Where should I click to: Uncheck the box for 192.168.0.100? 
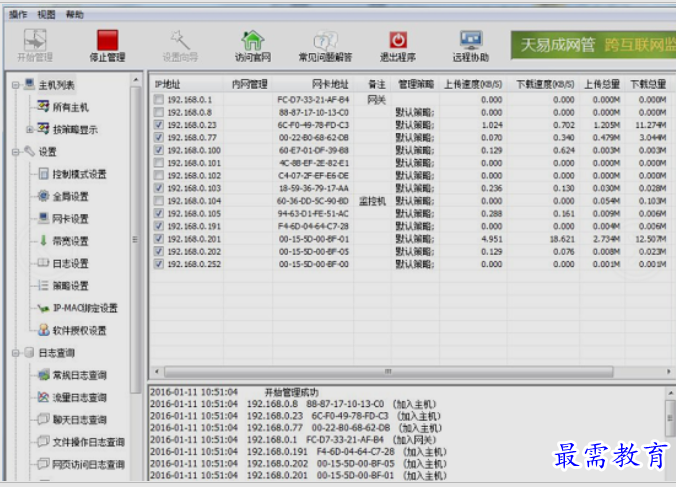[159, 150]
